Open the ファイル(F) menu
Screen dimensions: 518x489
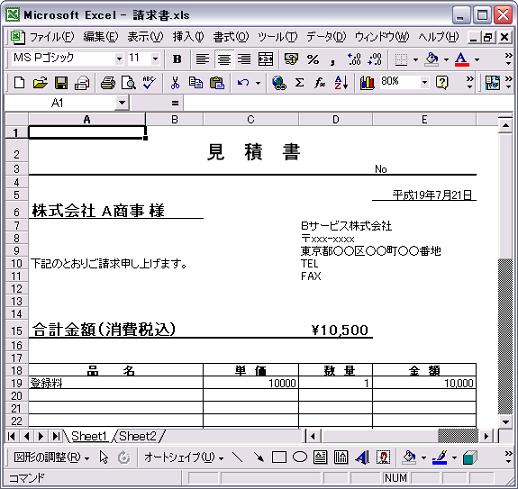coord(52,37)
